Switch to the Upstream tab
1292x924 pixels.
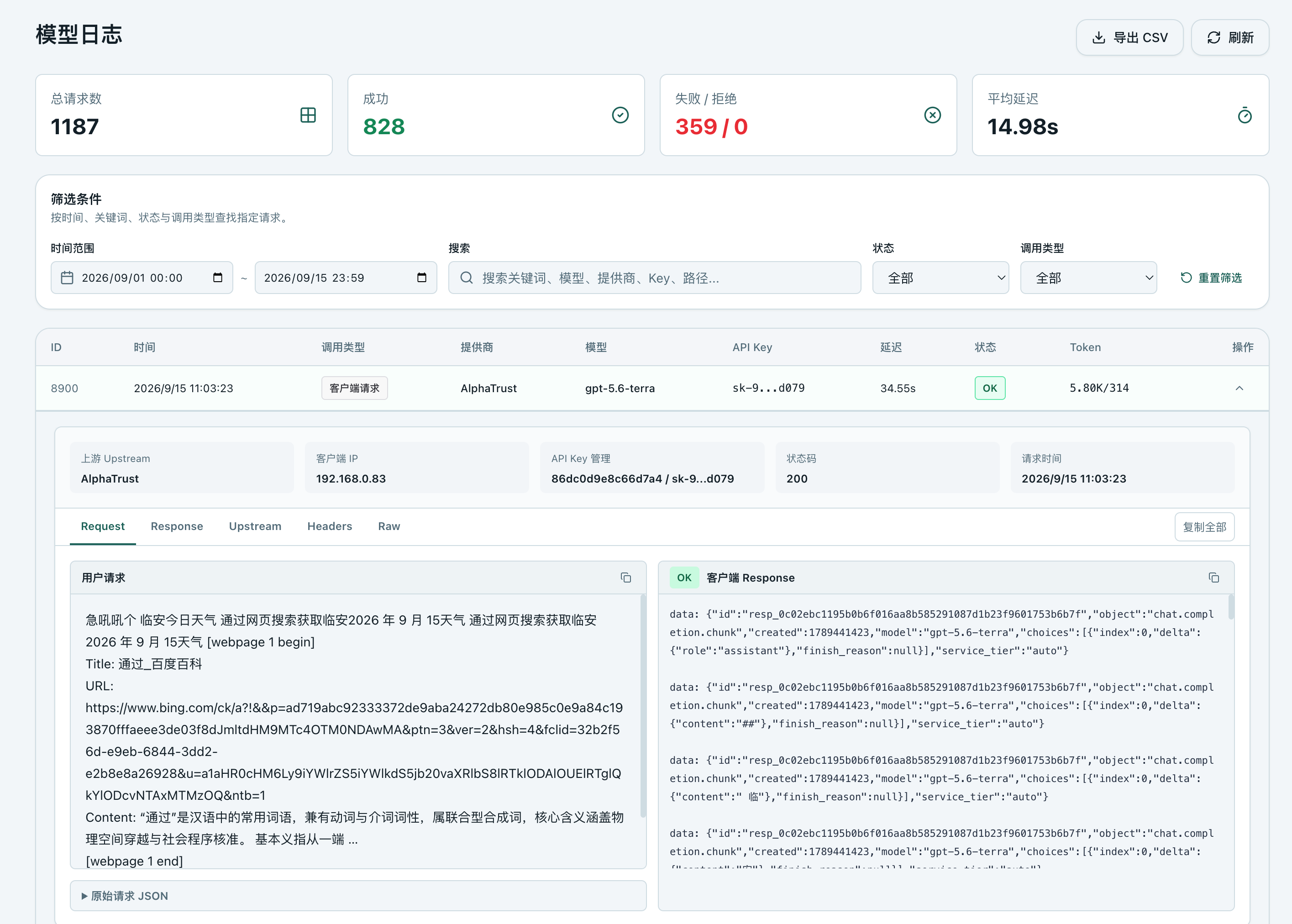[x=255, y=526]
